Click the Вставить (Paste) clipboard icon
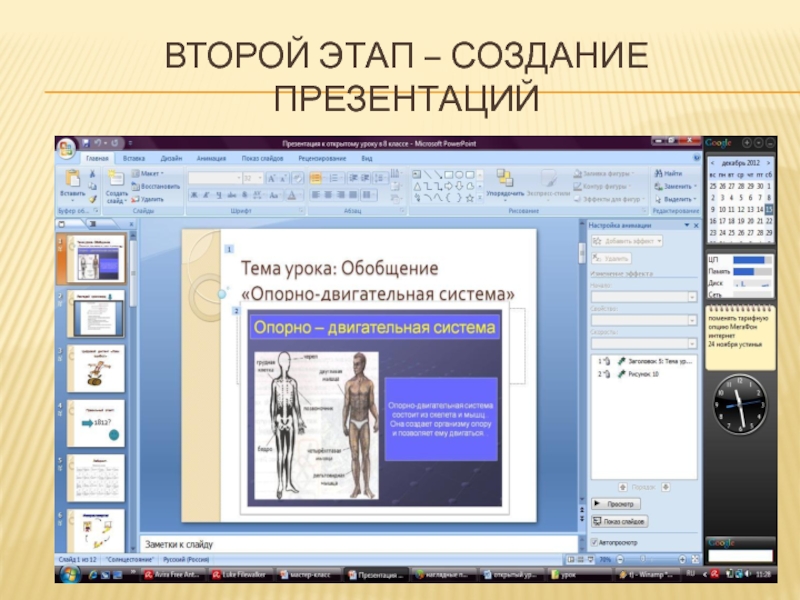This screenshot has width=800, height=600. coord(72,179)
